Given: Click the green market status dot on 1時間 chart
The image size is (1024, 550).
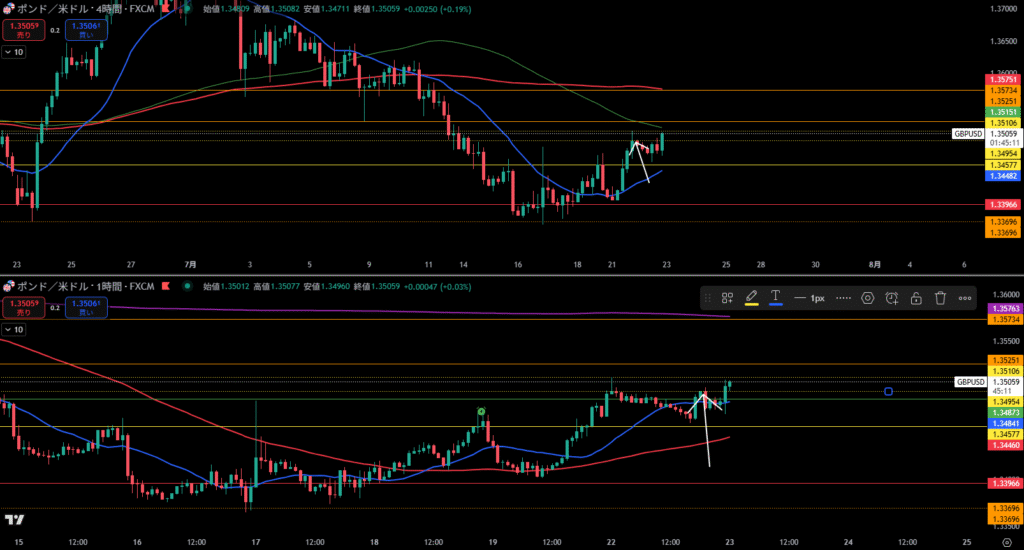Looking at the screenshot, I should [187, 286].
